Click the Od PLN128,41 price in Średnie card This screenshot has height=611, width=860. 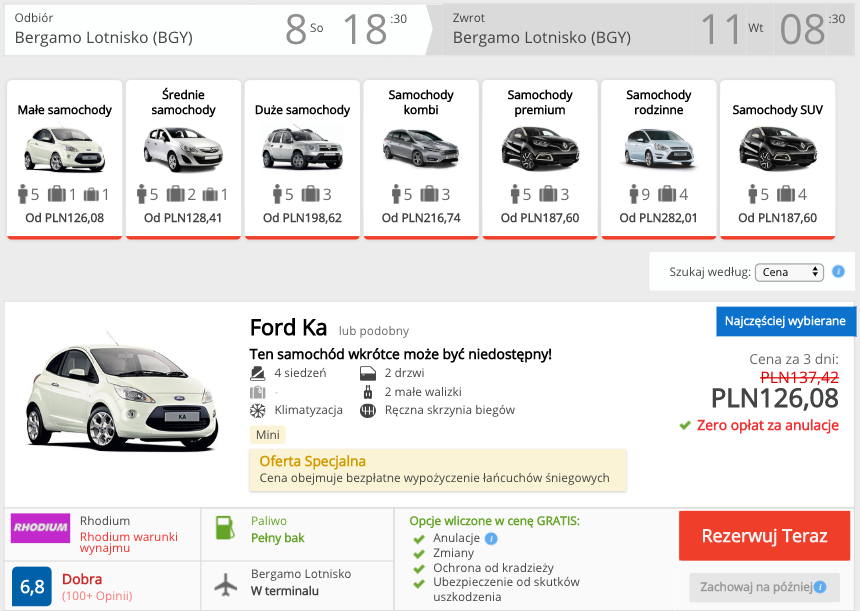[x=183, y=218]
